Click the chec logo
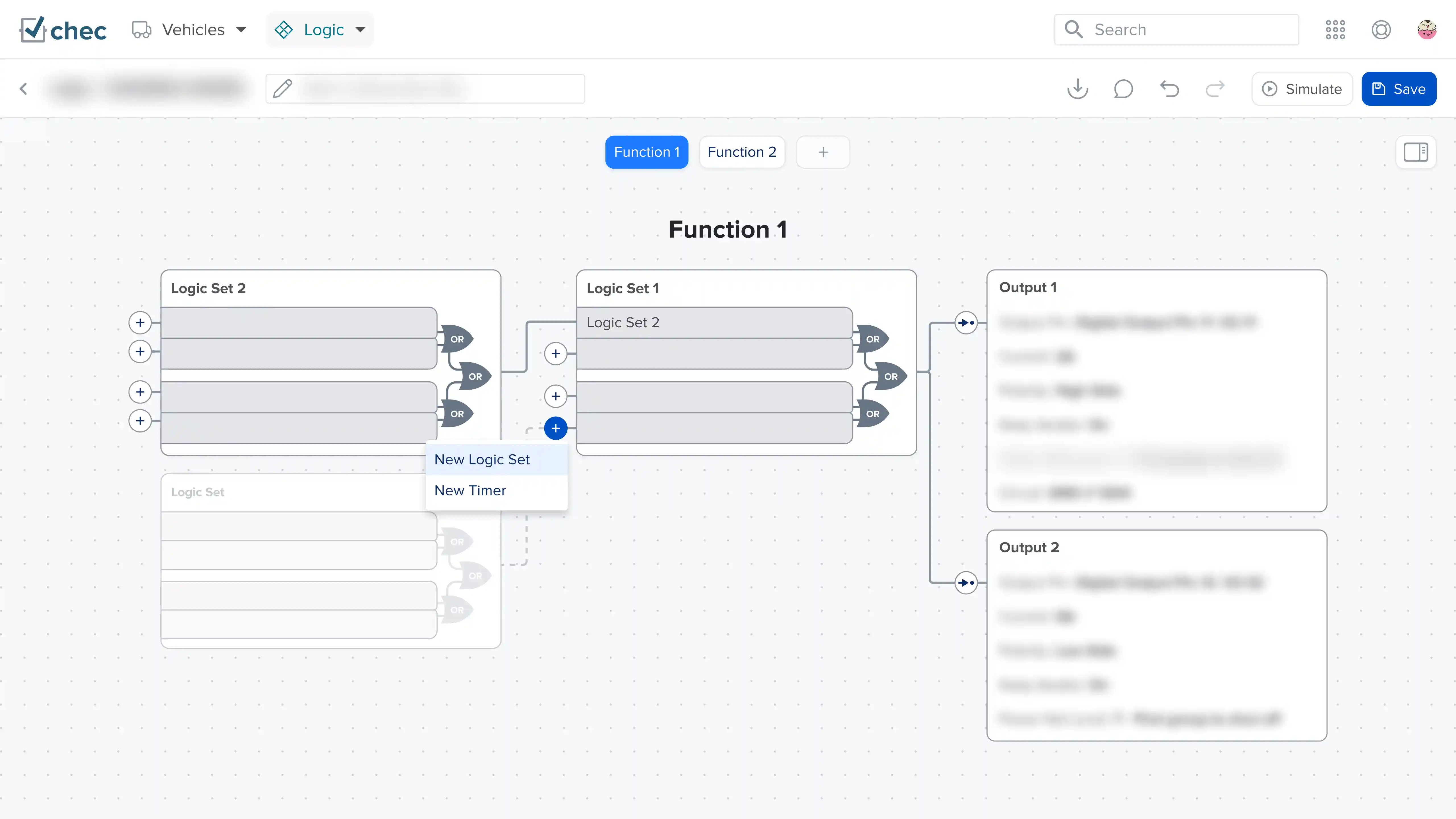1456x819 pixels. point(63,29)
